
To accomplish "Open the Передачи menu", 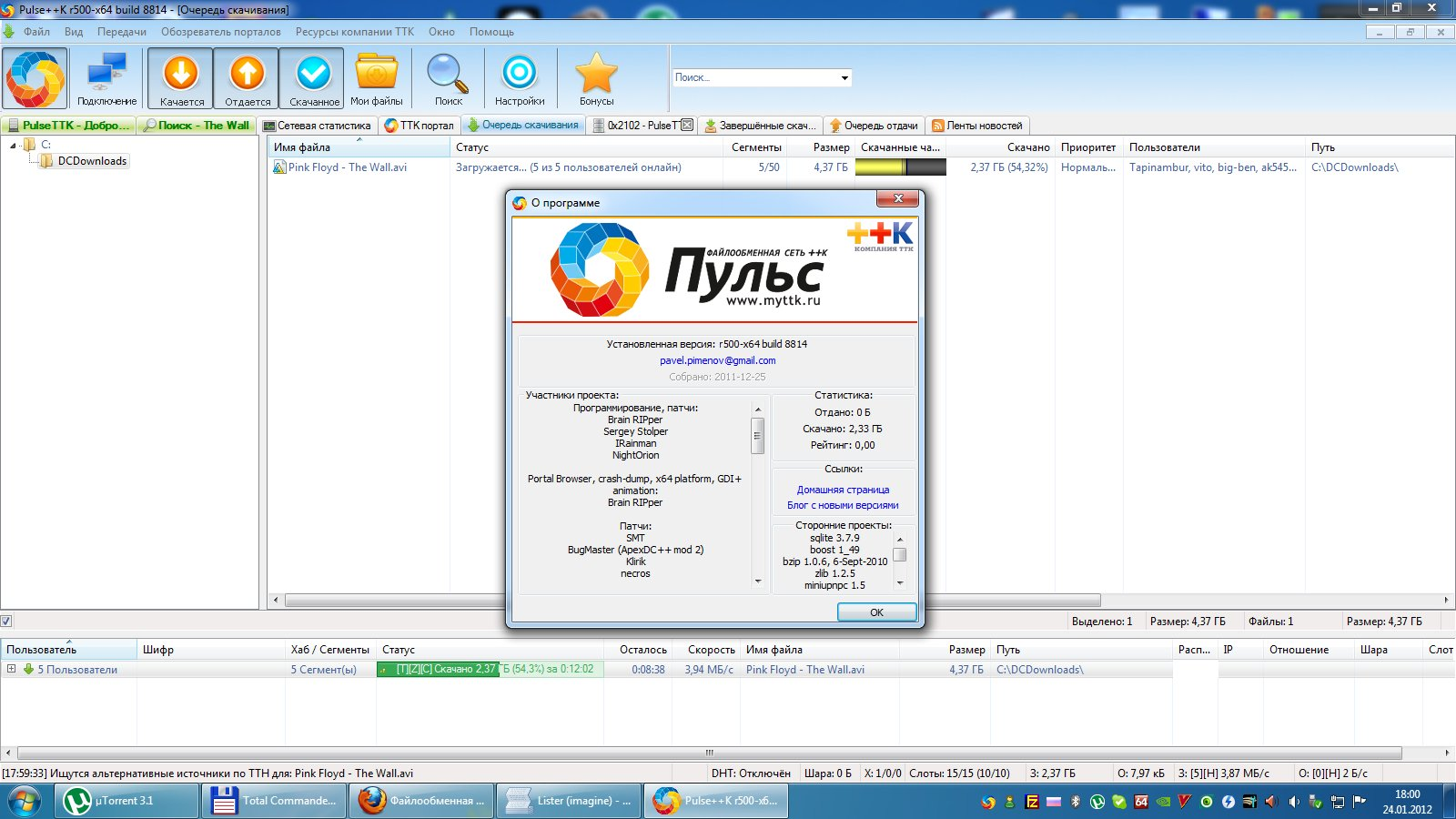I will [x=122, y=32].
